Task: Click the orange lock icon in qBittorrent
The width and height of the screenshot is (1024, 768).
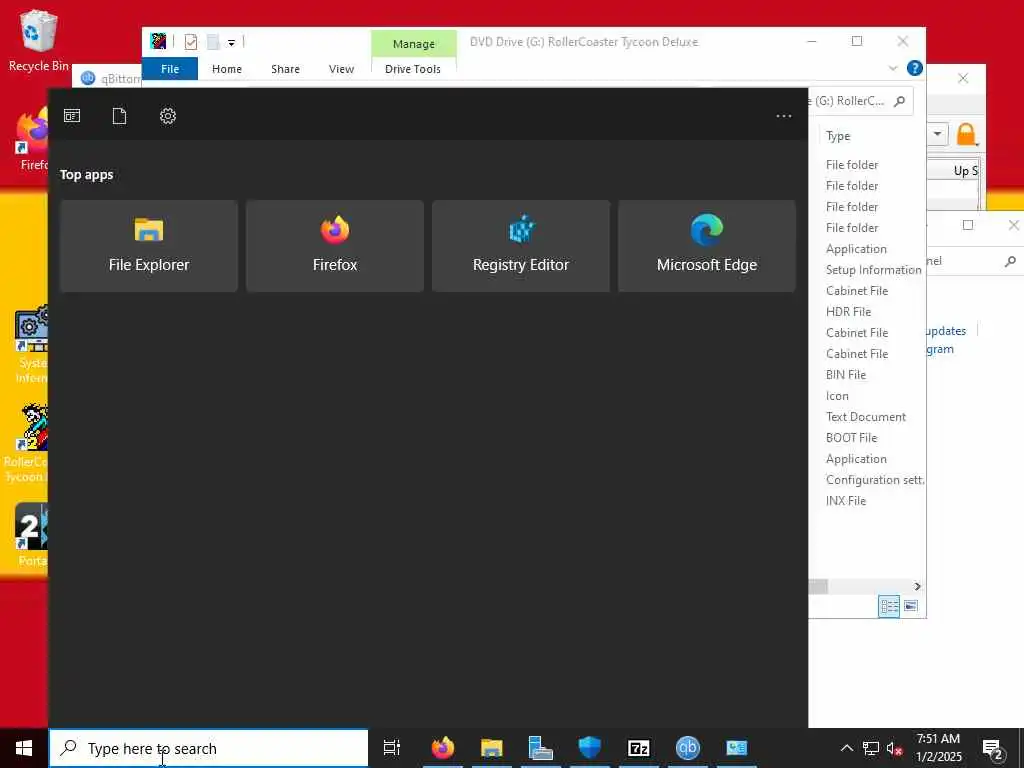Action: (x=966, y=135)
